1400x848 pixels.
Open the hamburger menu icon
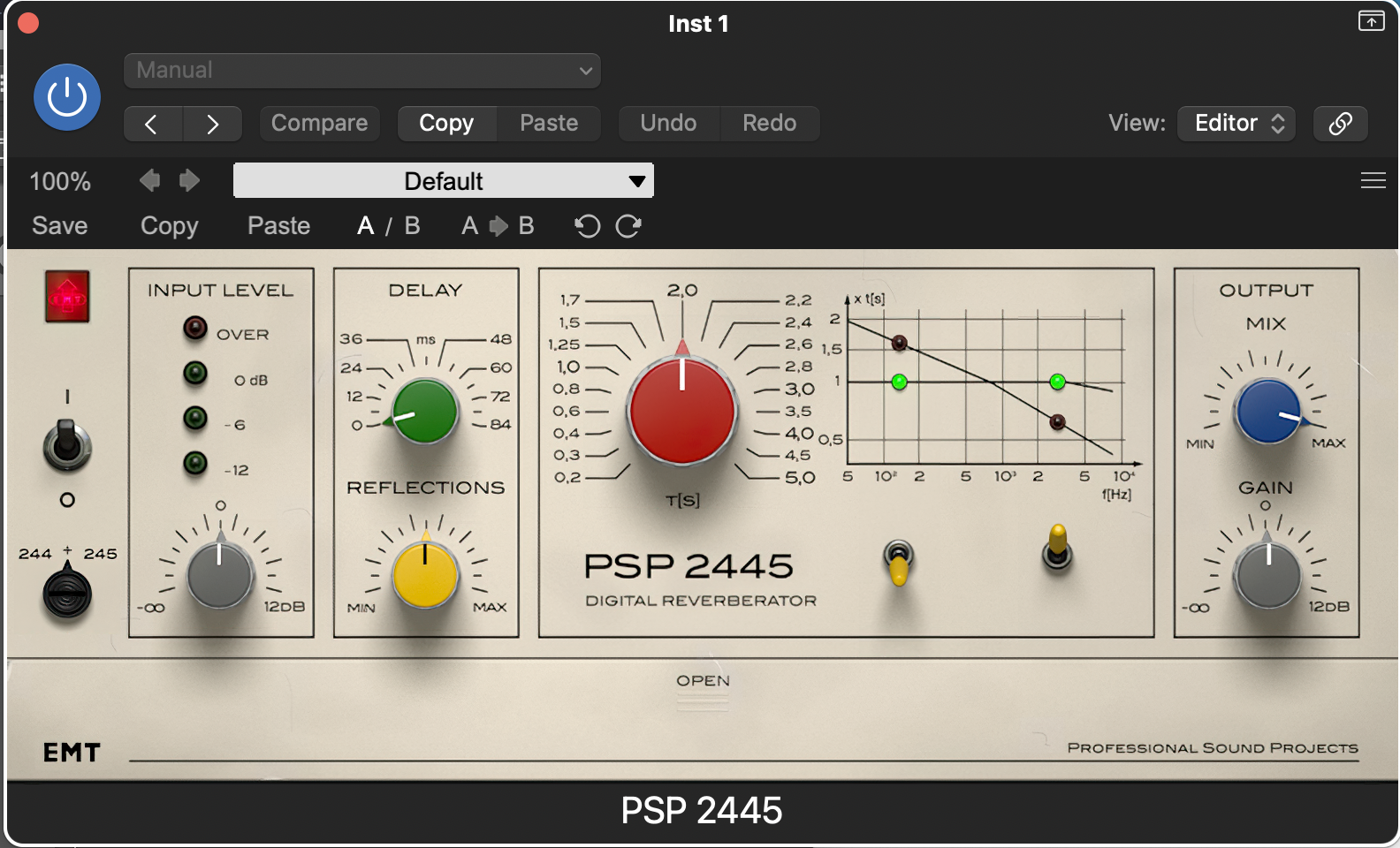(1373, 181)
